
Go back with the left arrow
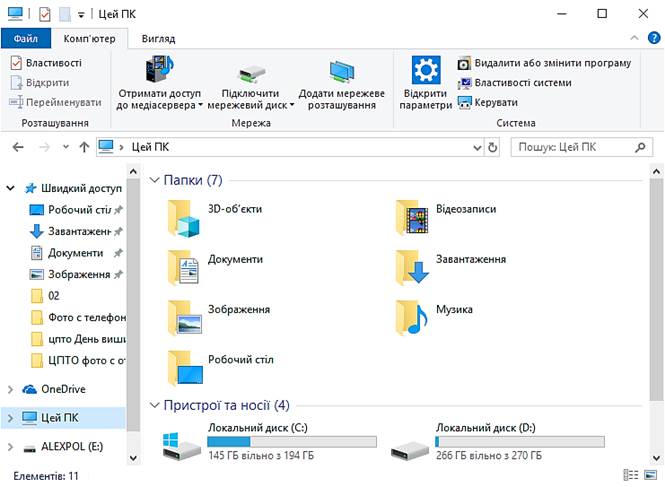(18, 147)
